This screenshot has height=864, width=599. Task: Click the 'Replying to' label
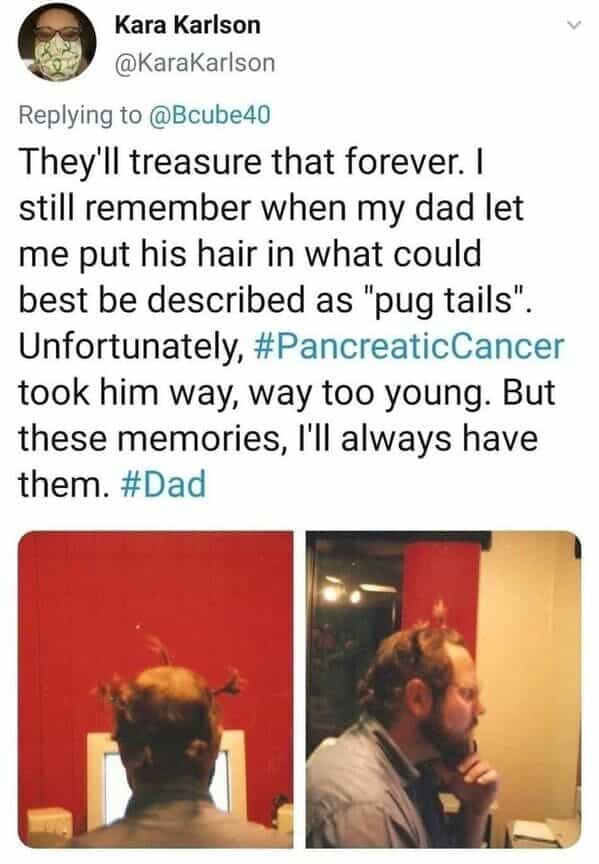[x=80, y=115]
